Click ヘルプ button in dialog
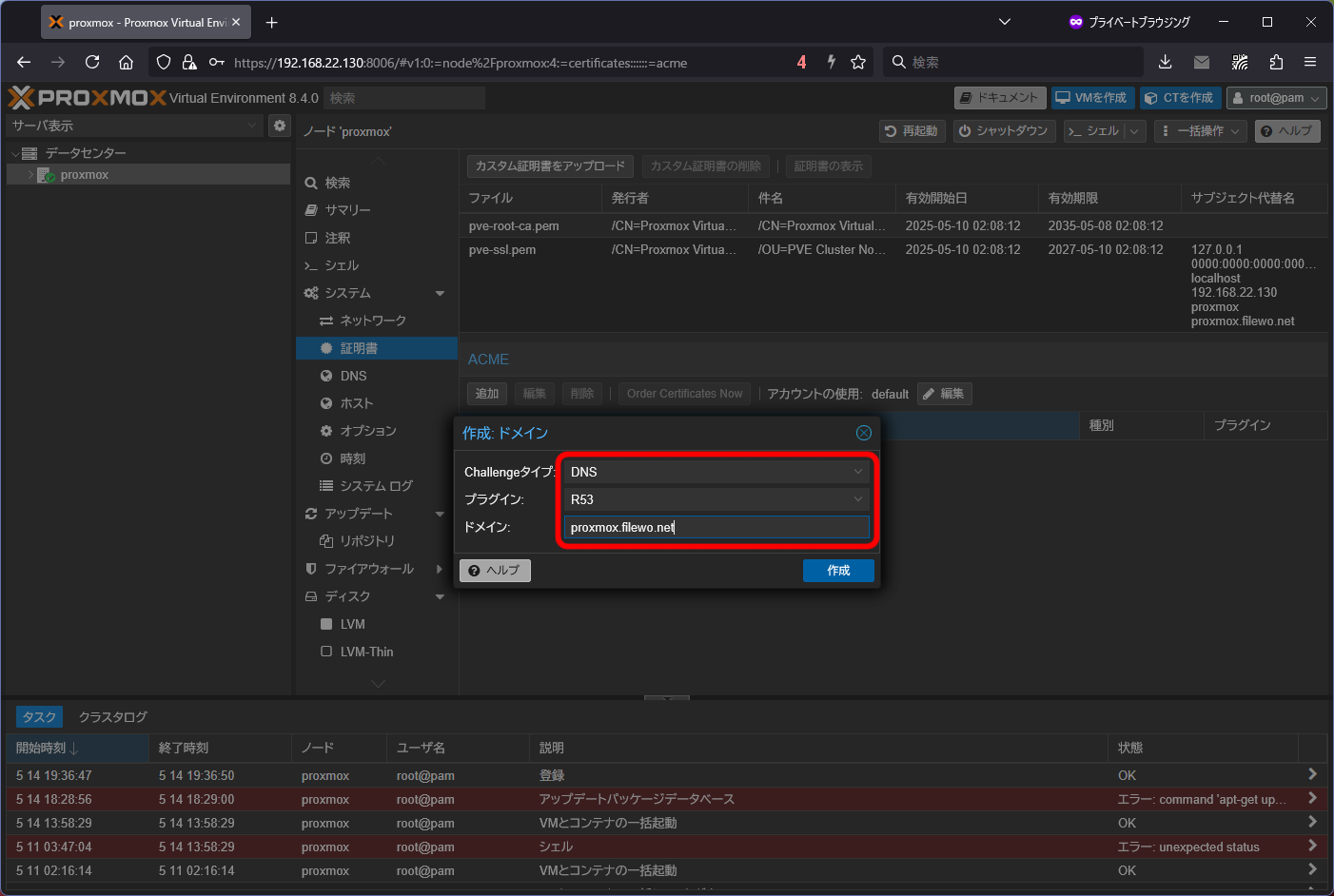The image size is (1334, 896). 495,570
